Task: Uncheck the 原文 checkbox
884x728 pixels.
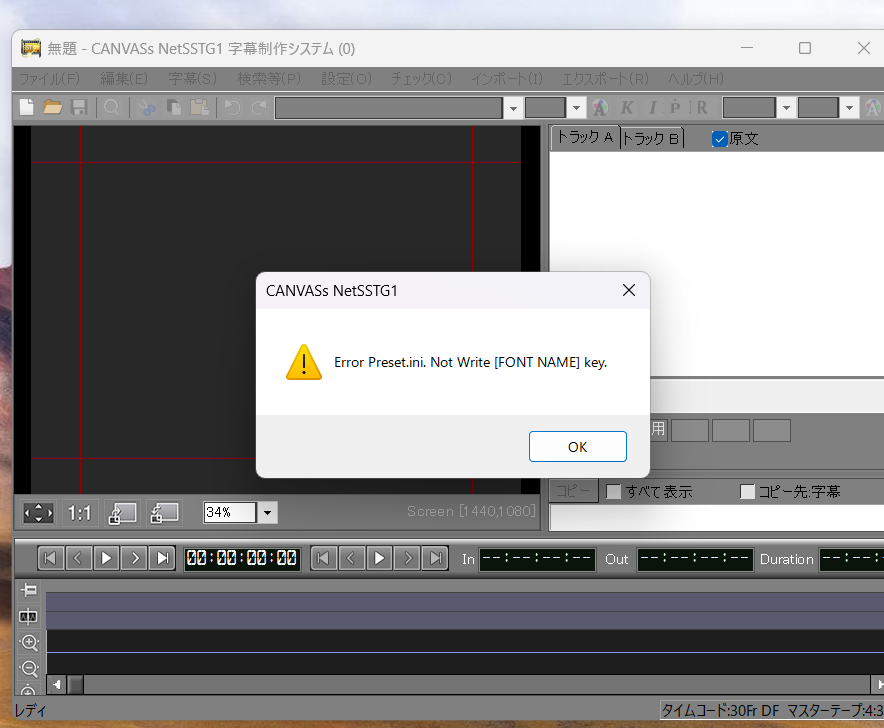Action: [x=719, y=139]
